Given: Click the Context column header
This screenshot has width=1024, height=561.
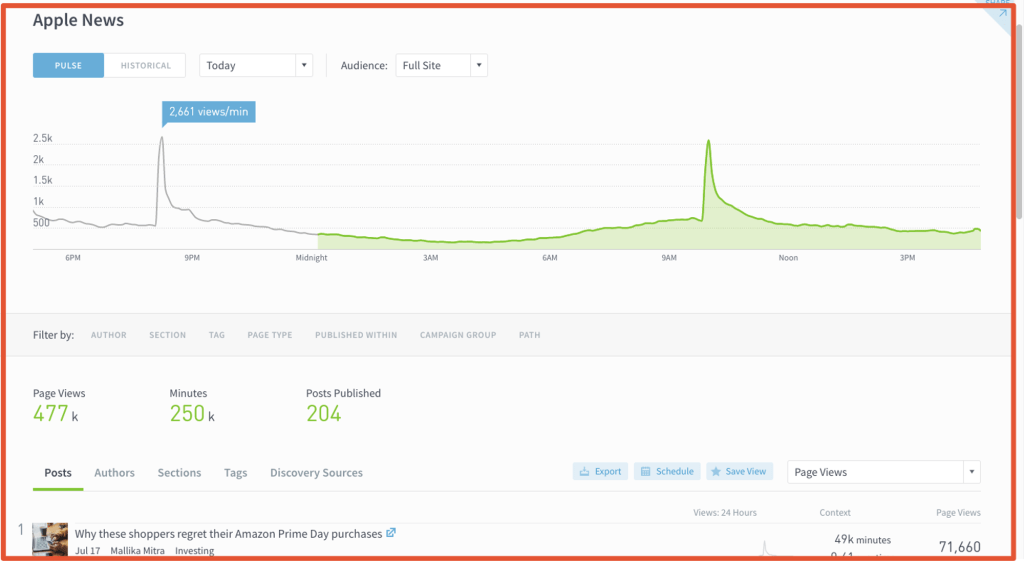Looking at the screenshot, I should (x=835, y=513).
